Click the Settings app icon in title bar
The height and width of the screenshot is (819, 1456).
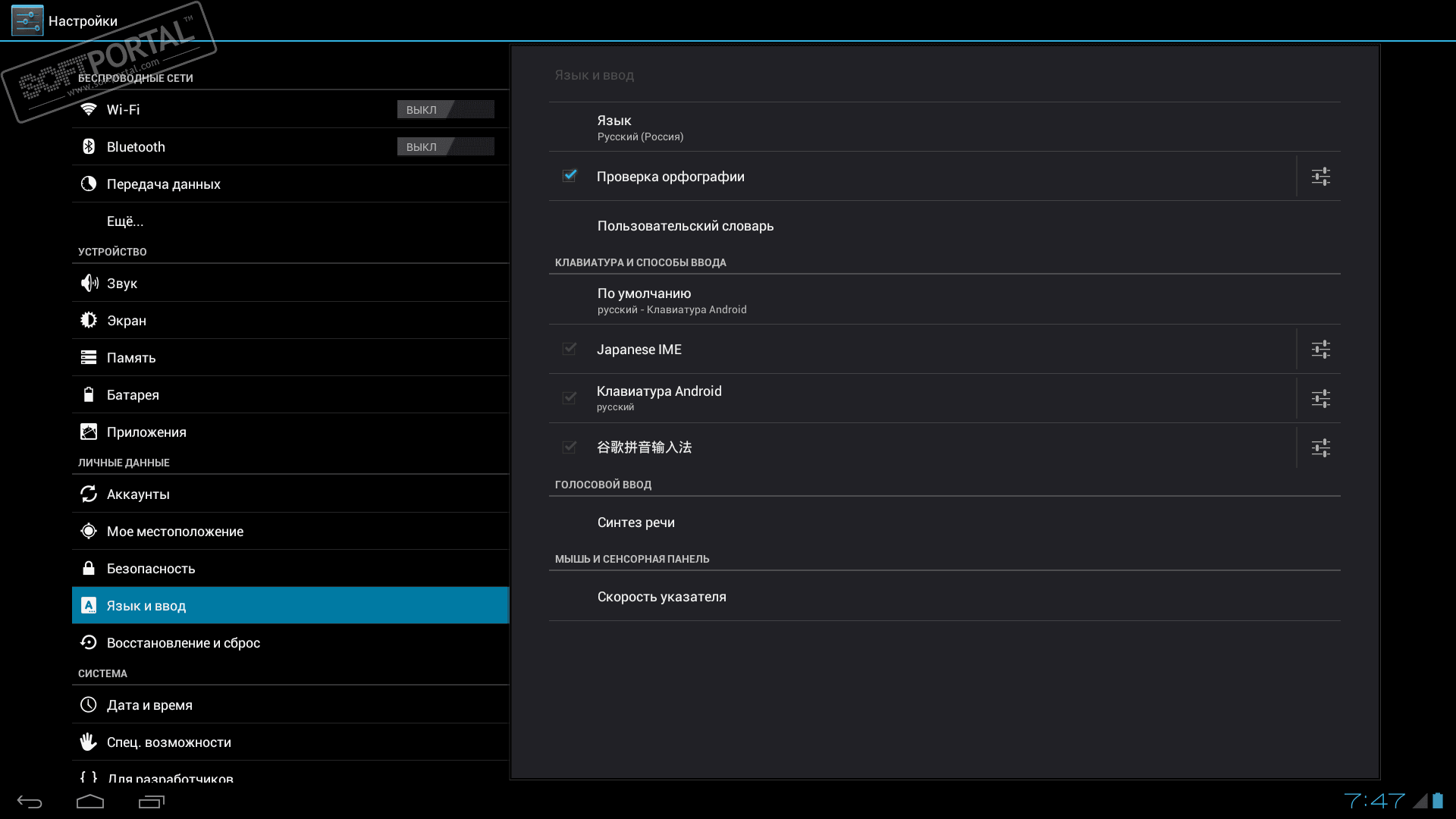pyautogui.click(x=27, y=20)
